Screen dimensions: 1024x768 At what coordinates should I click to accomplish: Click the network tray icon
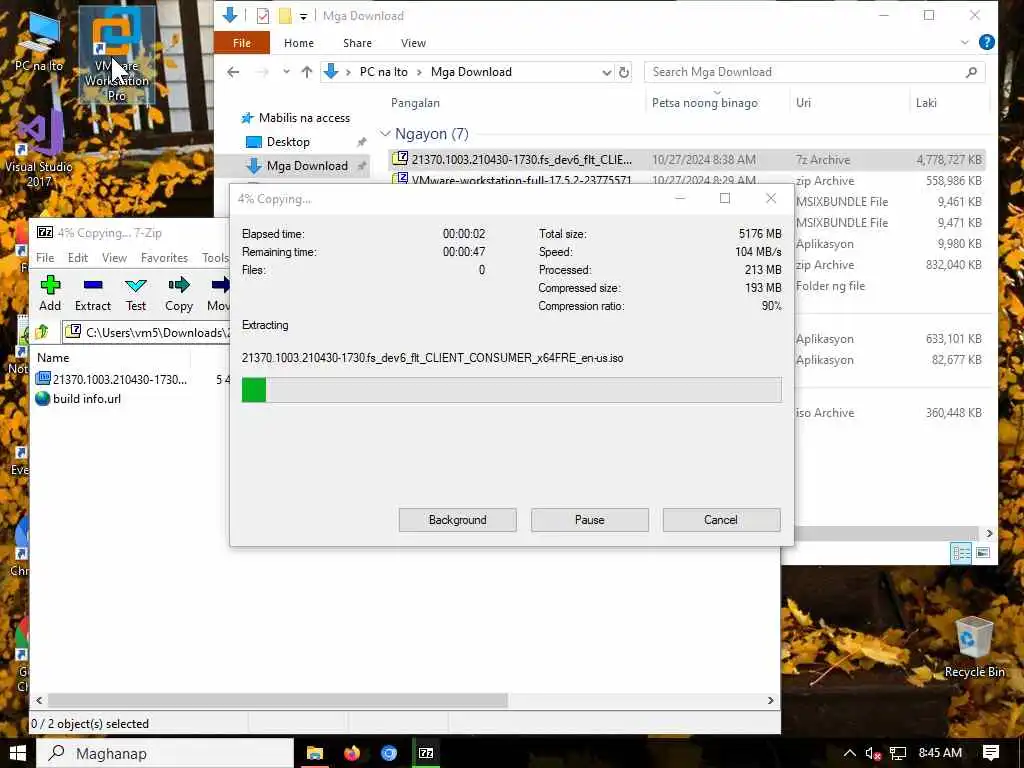(898, 753)
